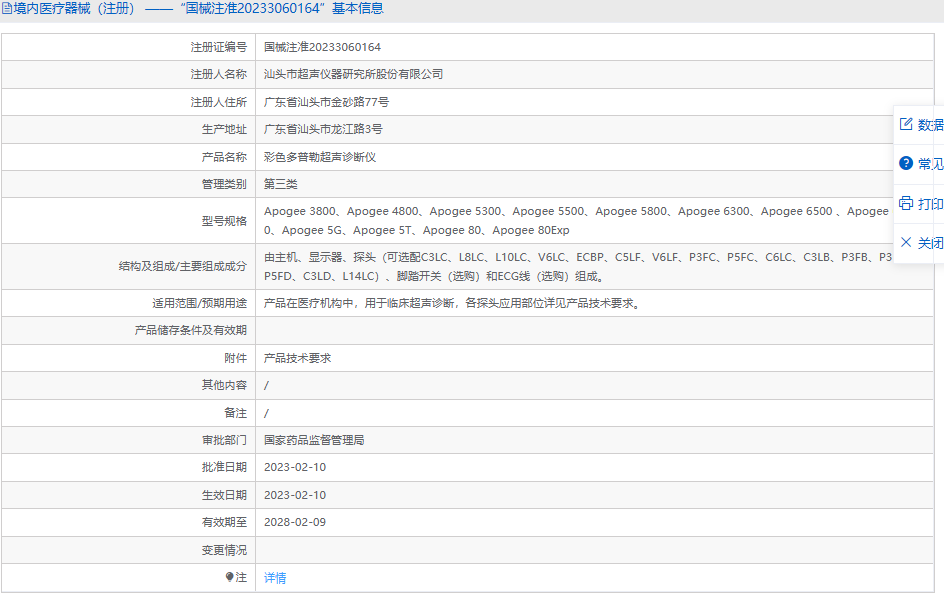Click the 打印 side panel label
The image size is (944, 597).
(x=930, y=204)
